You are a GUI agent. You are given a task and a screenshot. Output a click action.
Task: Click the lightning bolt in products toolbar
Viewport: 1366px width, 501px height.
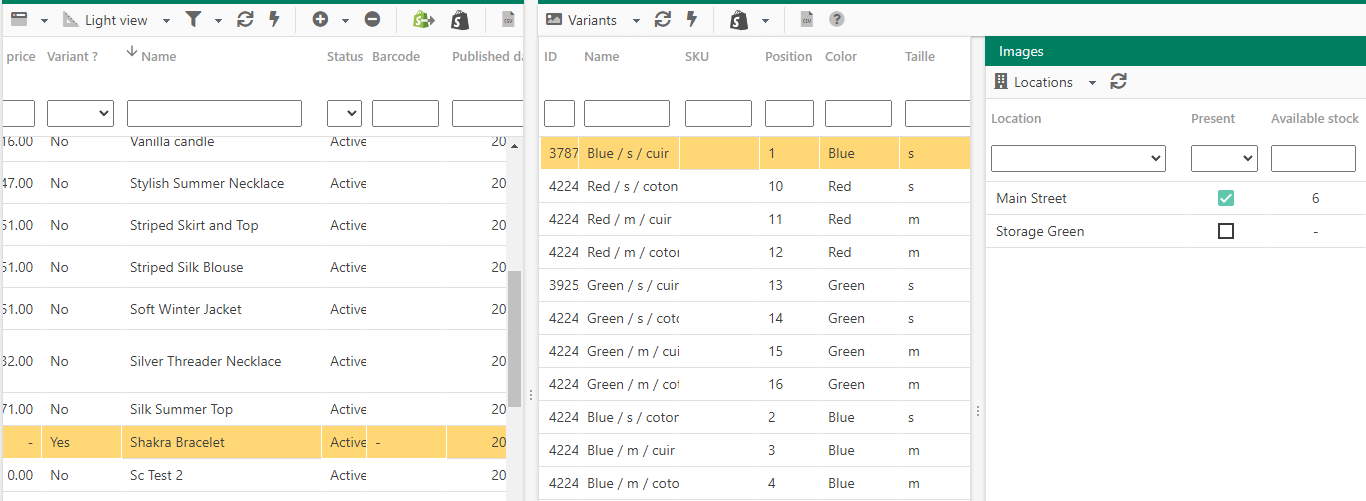273,20
